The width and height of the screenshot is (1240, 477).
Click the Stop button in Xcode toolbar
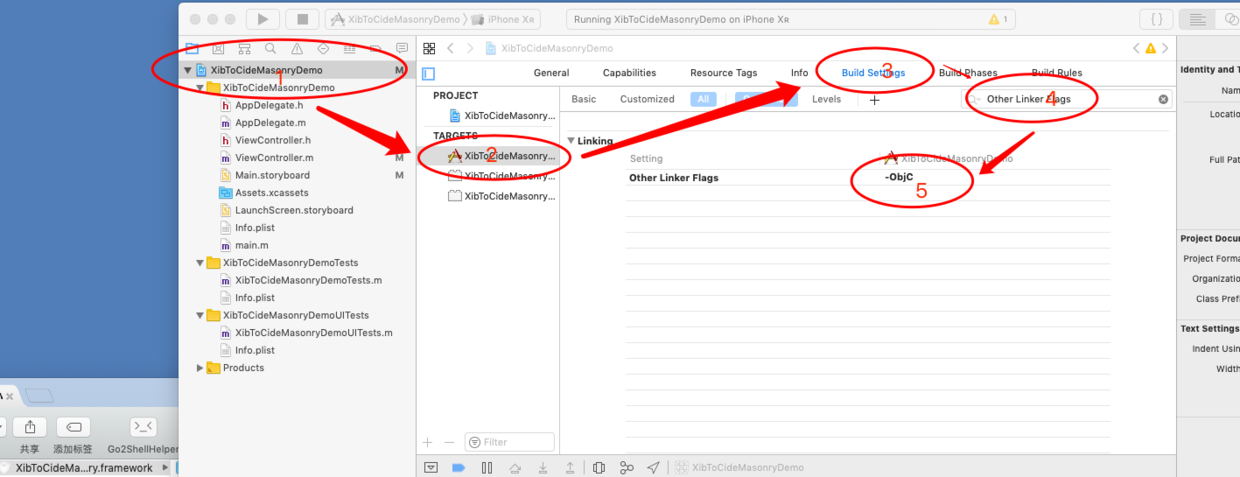coord(302,19)
